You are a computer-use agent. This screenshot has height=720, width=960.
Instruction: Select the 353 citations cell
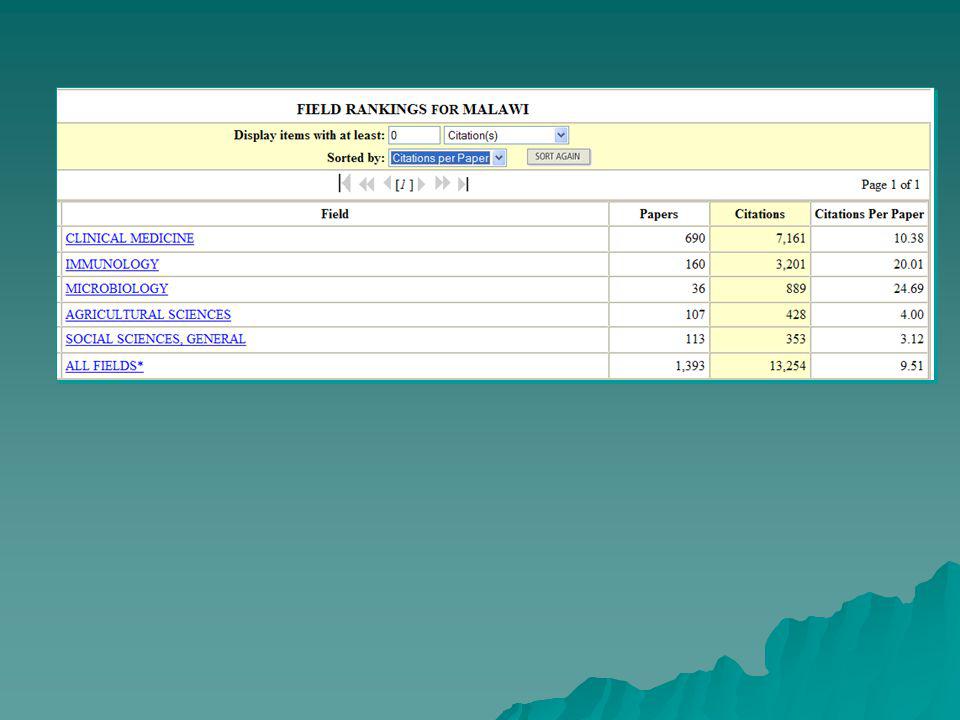click(x=760, y=339)
